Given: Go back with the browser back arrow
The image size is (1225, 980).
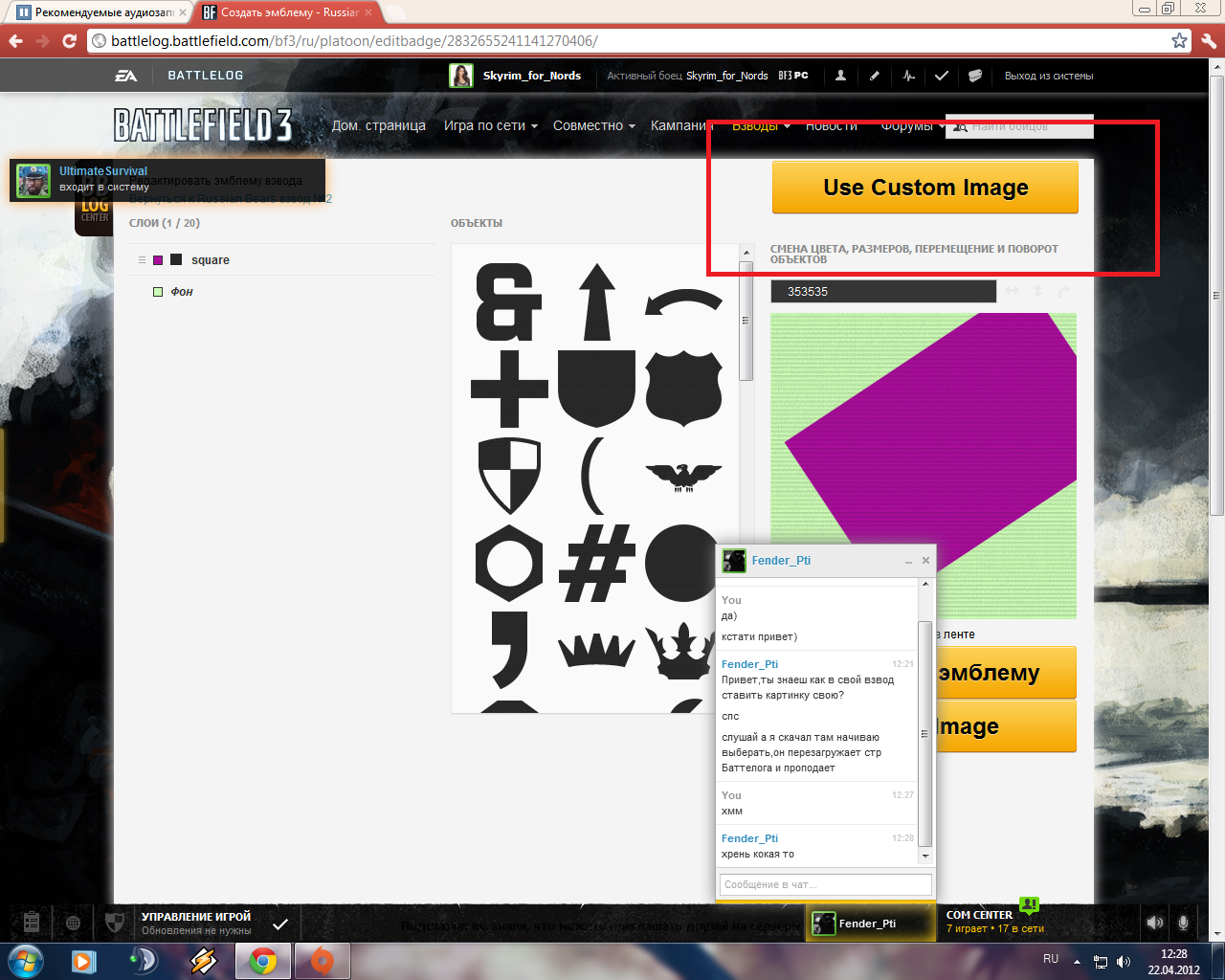Looking at the screenshot, I should [x=15, y=41].
